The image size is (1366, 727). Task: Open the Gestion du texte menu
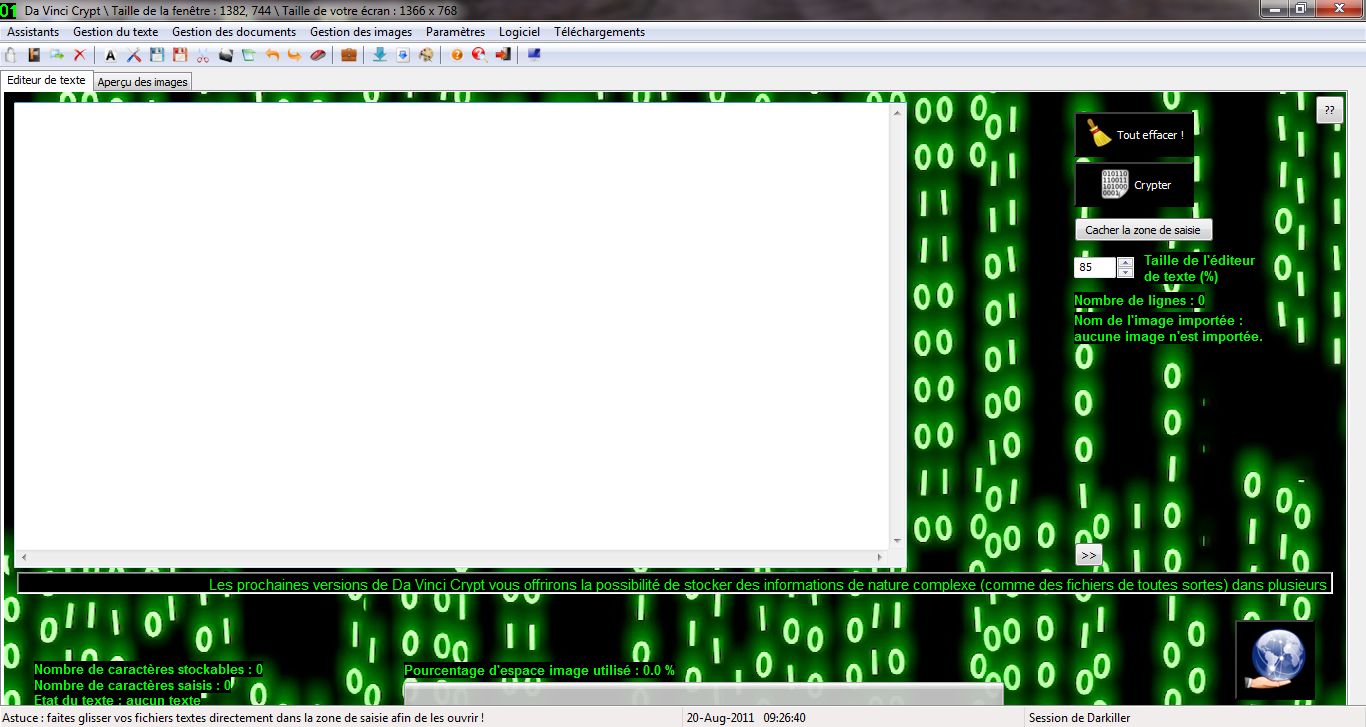point(116,32)
